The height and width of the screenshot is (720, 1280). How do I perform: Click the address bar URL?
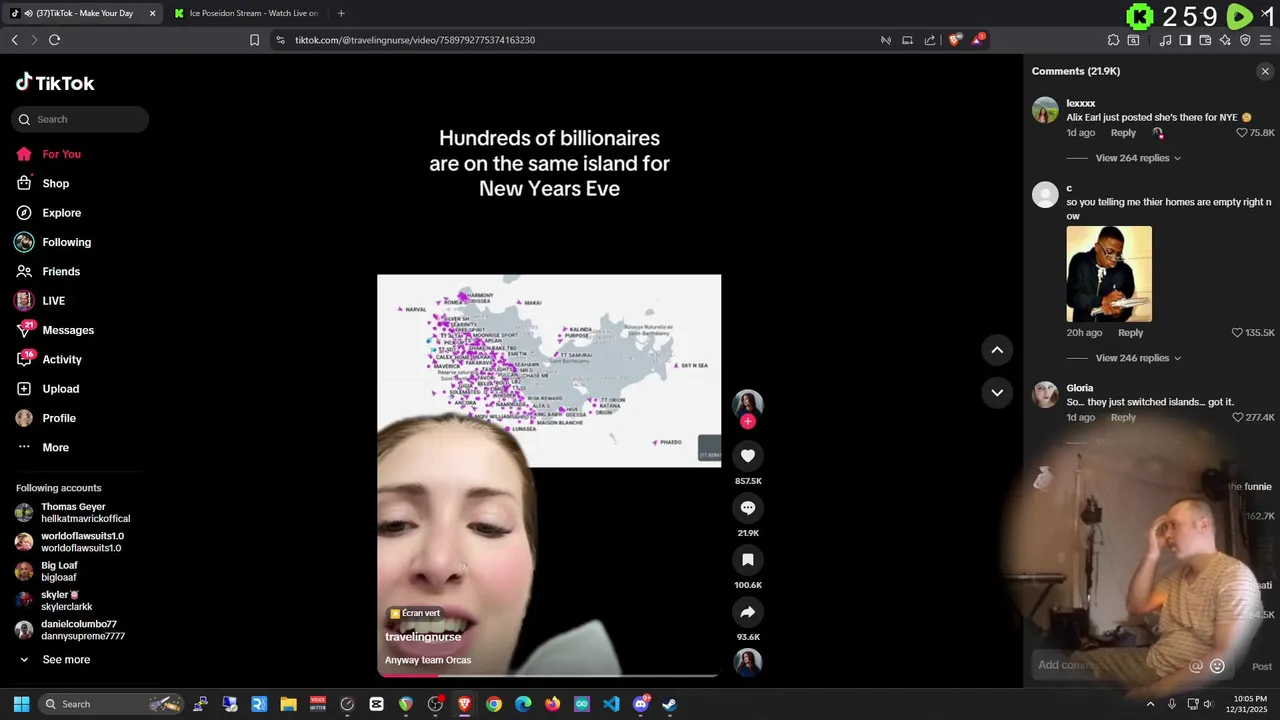(x=415, y=40)
